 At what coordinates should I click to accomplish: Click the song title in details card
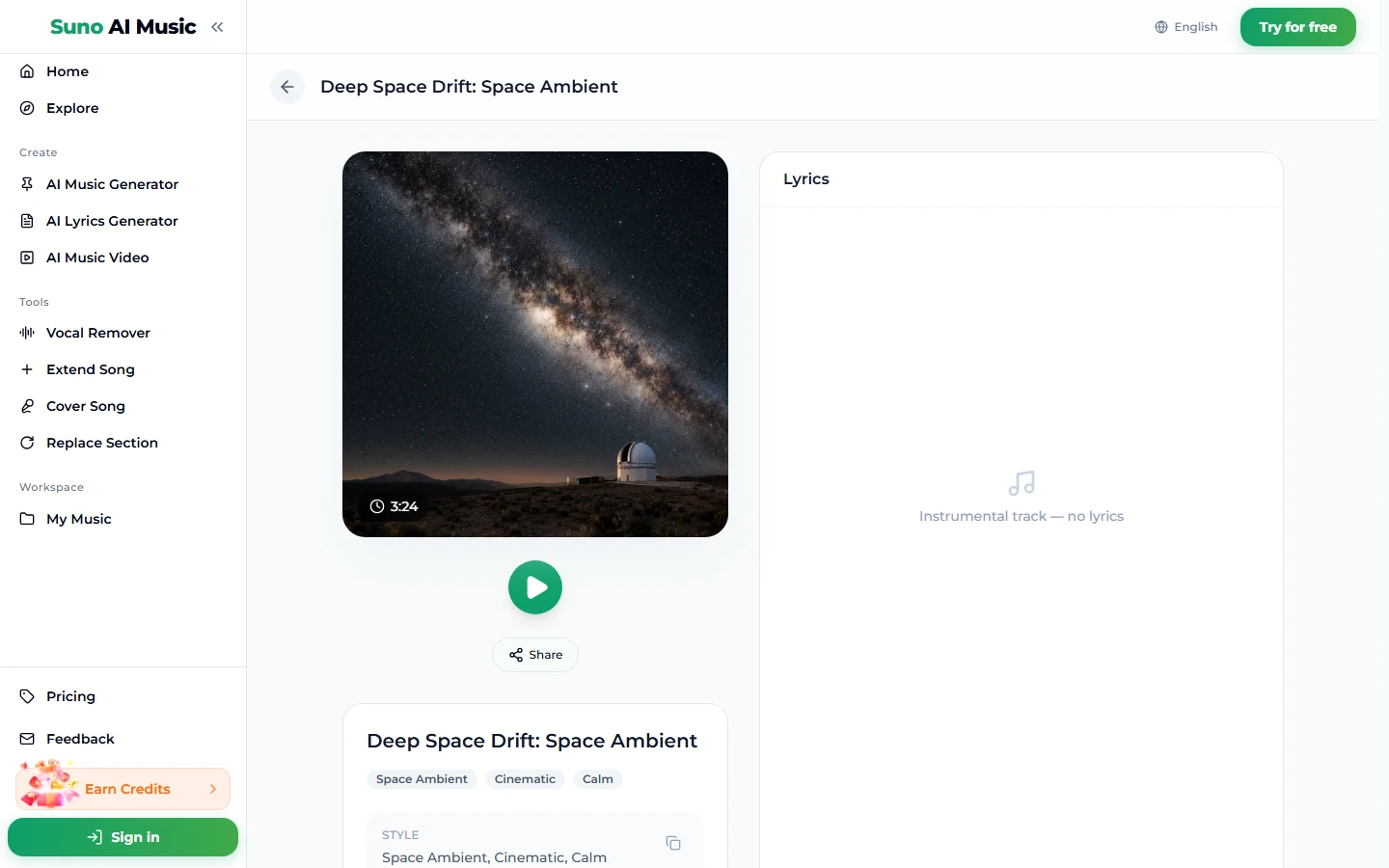[531, 741]
